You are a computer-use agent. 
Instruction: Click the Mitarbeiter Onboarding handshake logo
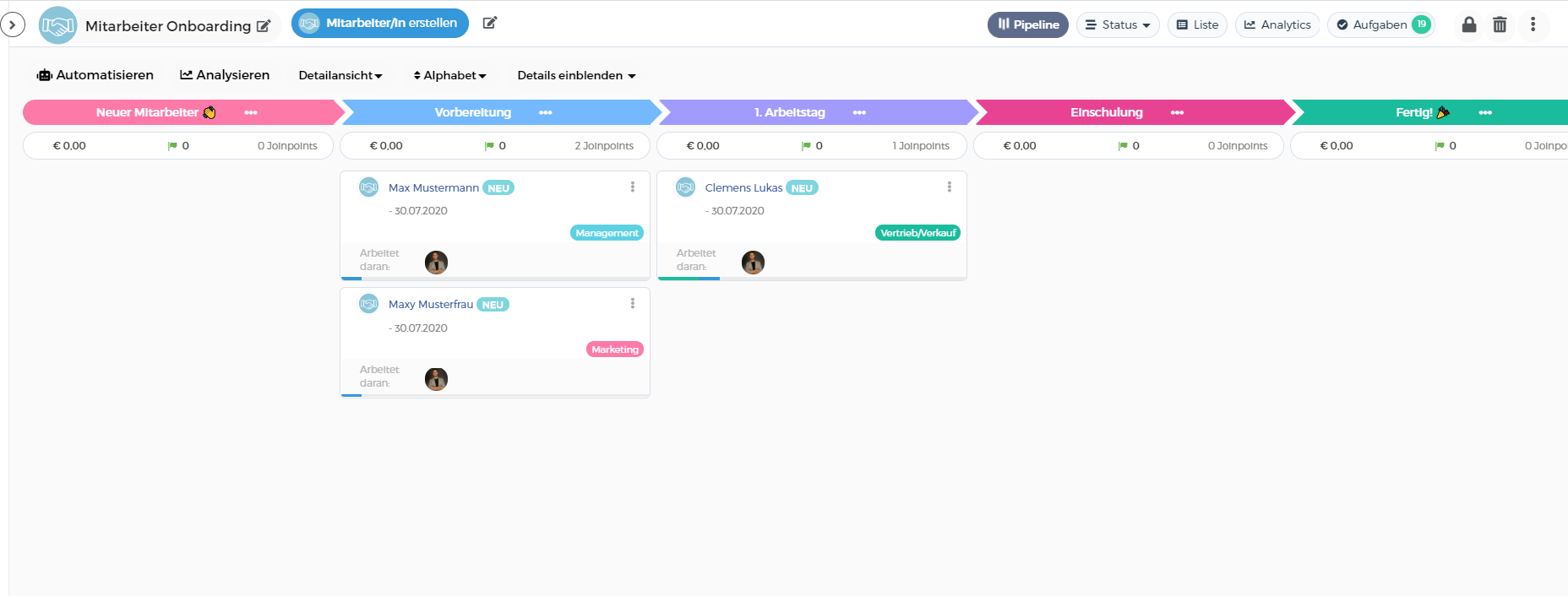click(57, 25)
